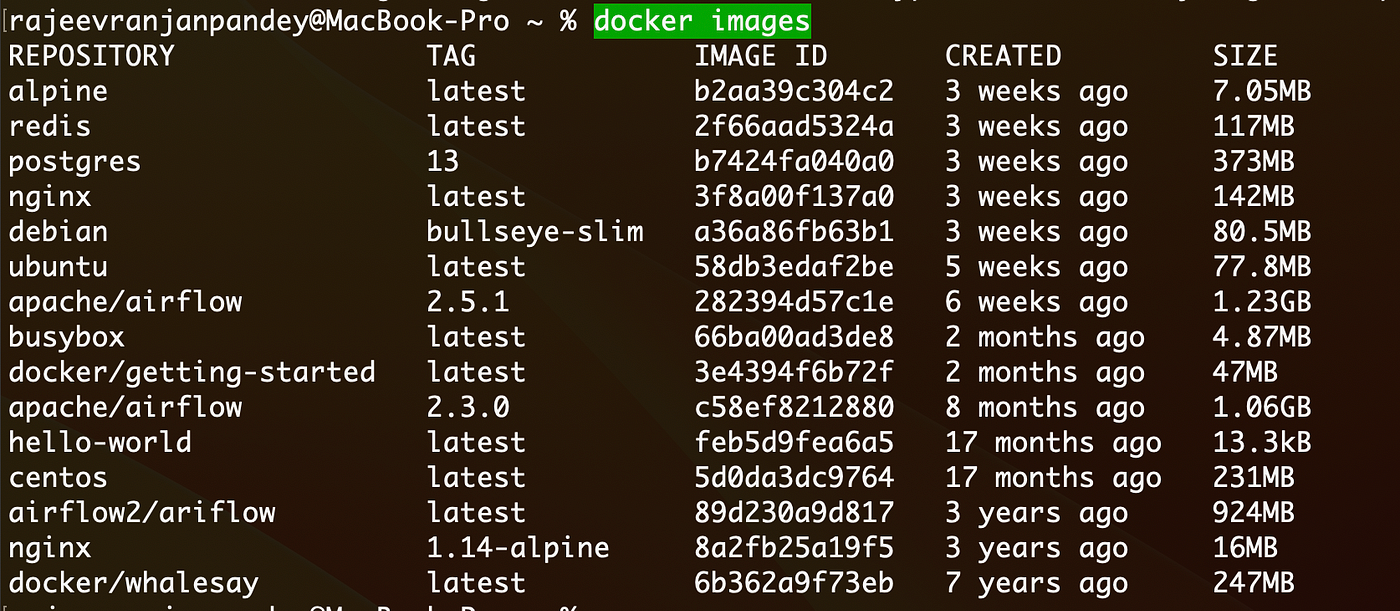1400x611 pixels.
Task: Select the size '77.8MB'
Action: [x=1262, y=267]
